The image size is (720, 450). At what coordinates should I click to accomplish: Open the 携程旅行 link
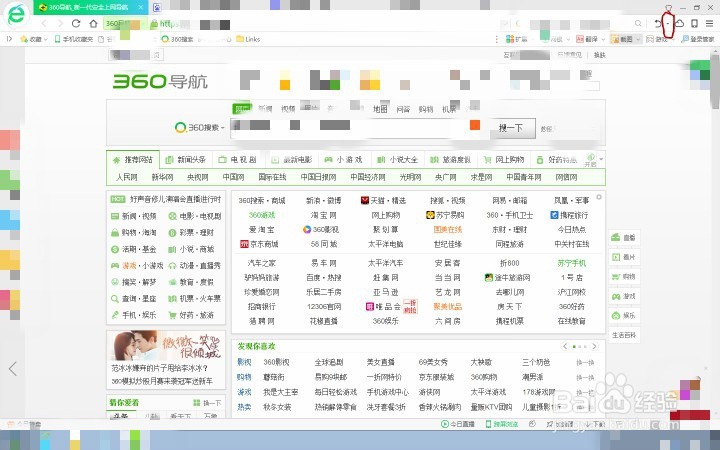569,215
